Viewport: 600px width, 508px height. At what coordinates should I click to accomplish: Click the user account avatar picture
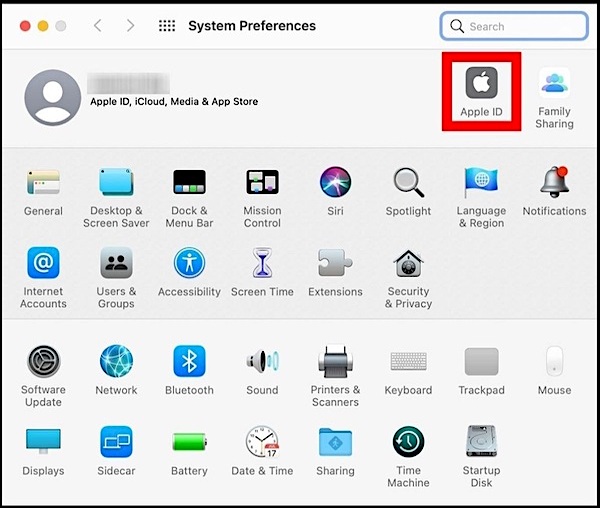(x=52, y=97)
